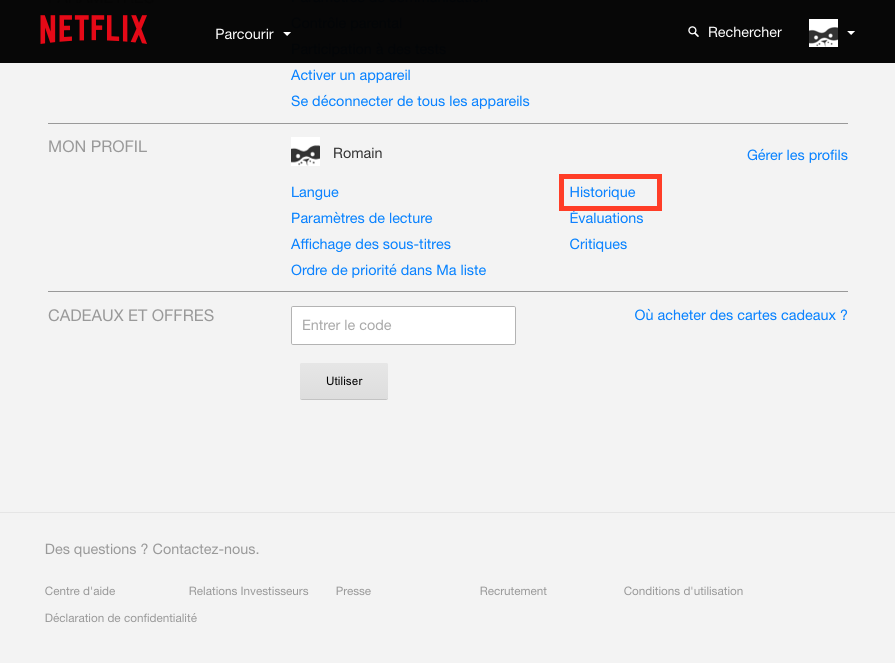Open Où acheter des cartes cadeaux link
Image resolution: width=895 pixels, height=663 pixels.
(740, 315)
